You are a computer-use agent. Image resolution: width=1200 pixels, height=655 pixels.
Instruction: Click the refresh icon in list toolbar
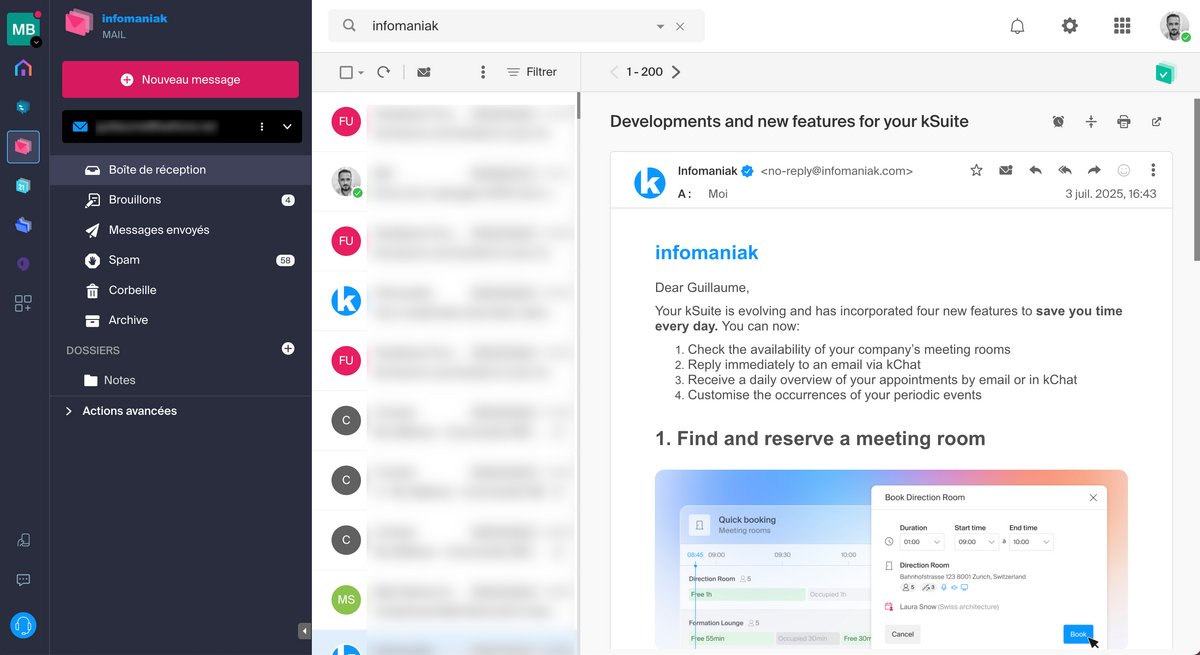point(383,72)
